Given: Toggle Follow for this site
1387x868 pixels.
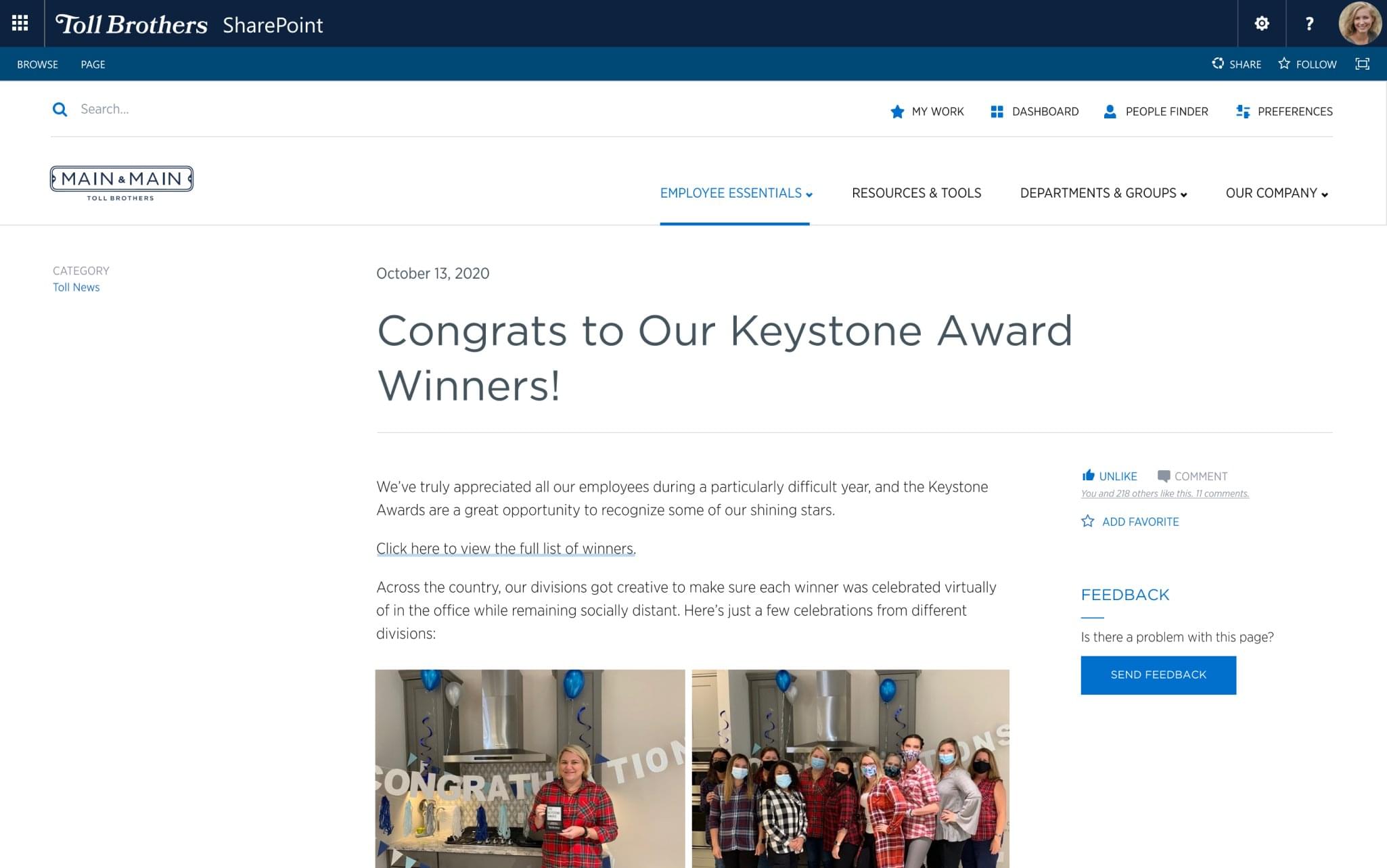Looking at the screenshot, I should [1307, 64].
